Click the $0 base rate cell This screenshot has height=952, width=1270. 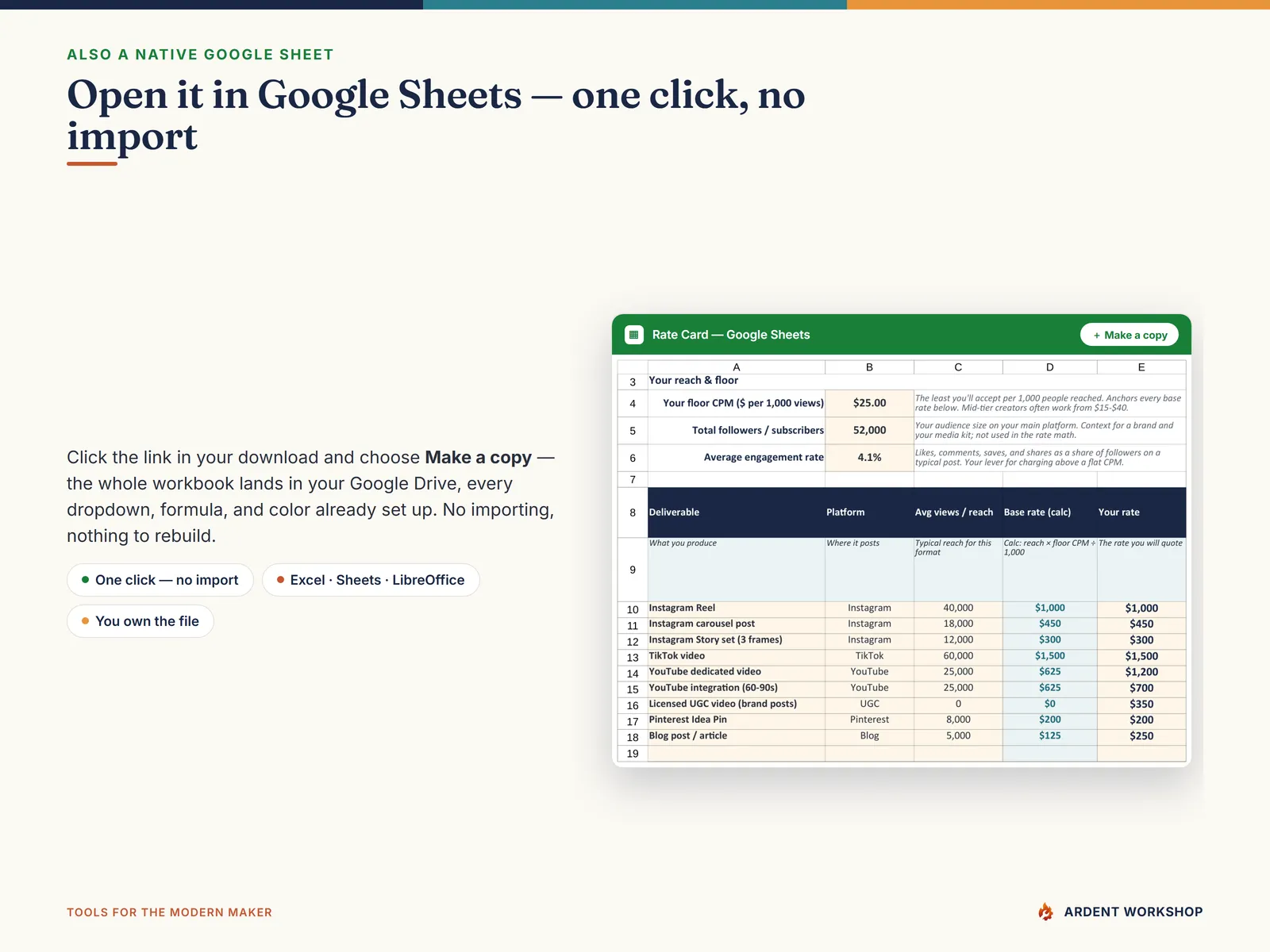coord(1049,704)
